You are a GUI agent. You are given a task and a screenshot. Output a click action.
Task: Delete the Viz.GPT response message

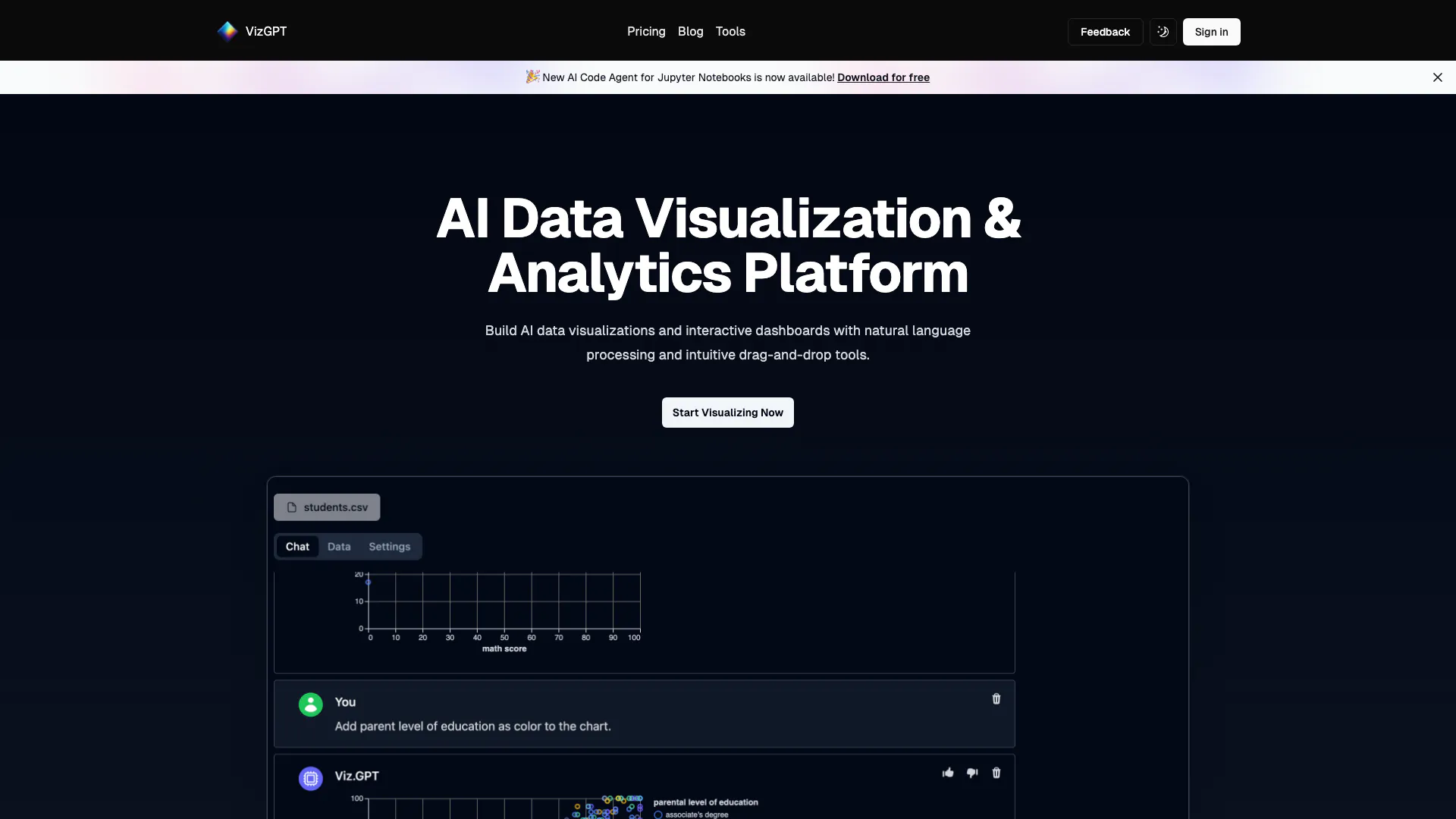(996, 773)
